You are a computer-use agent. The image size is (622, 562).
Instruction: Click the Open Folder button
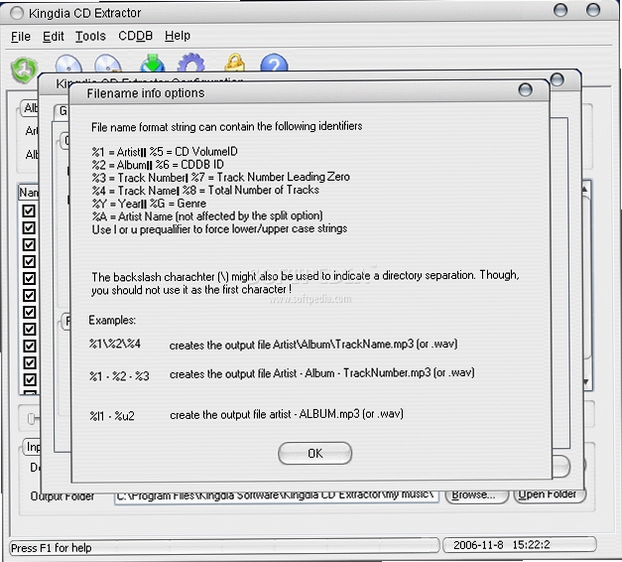[550, 495]
